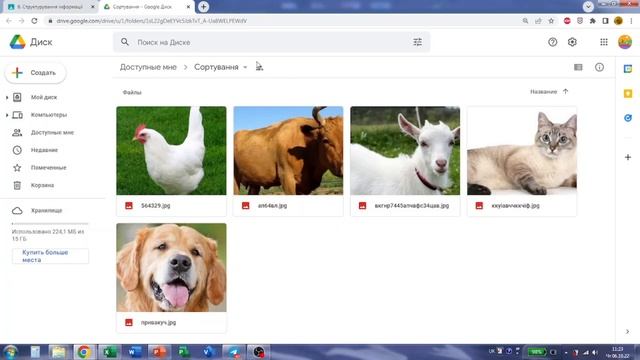Click the browser address bar
The image size is (640, 360).
point(282,21)
